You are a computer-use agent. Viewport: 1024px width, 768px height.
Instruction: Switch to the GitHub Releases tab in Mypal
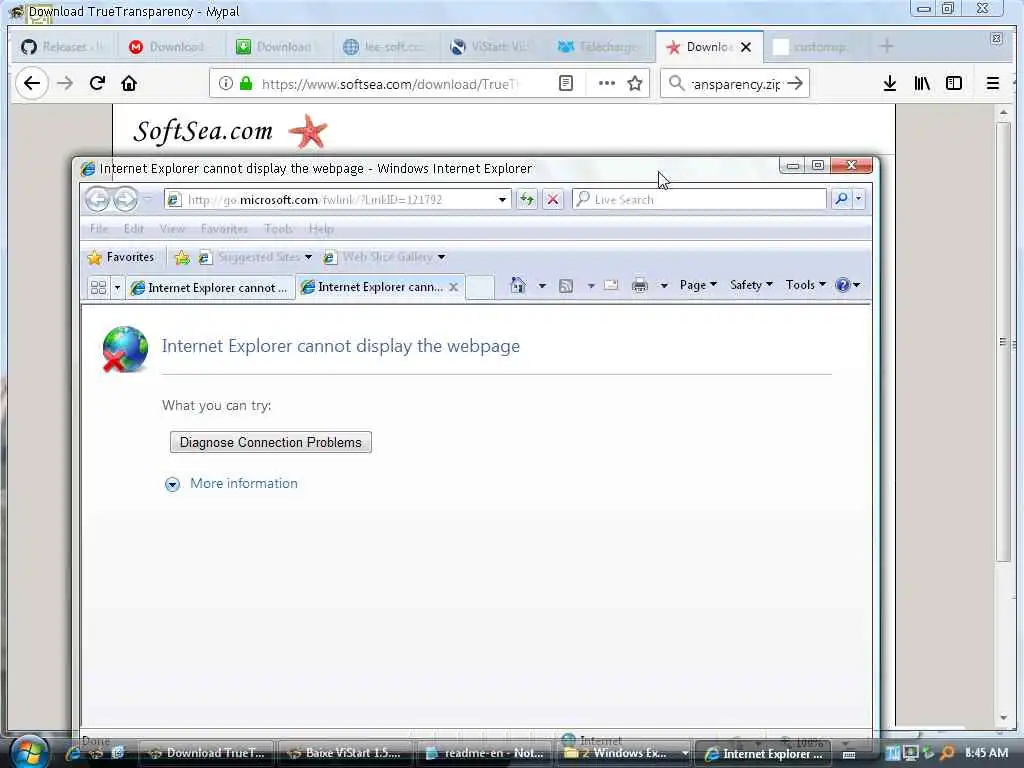pos(63,47)
